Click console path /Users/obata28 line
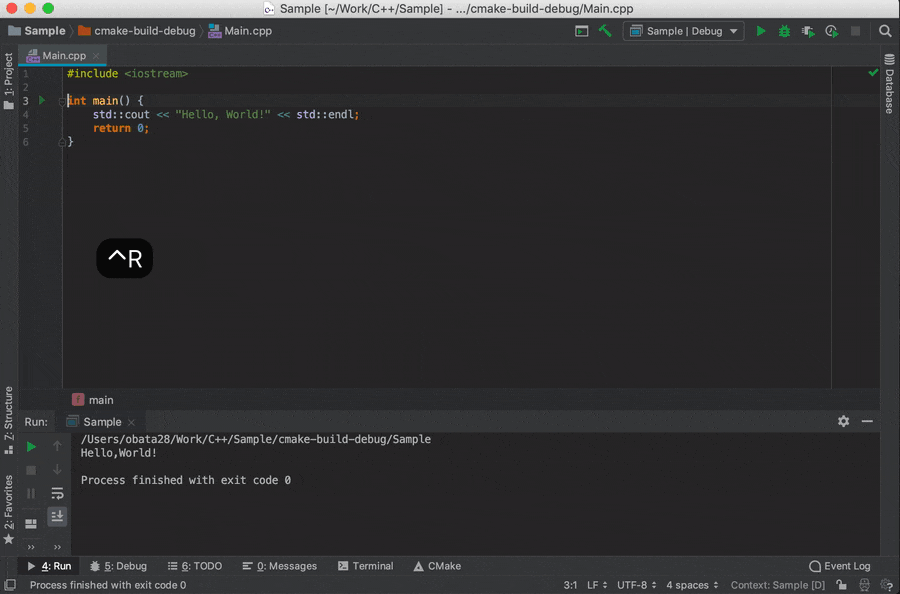Screen dimensions: 900x594 [x=255, y=439]
